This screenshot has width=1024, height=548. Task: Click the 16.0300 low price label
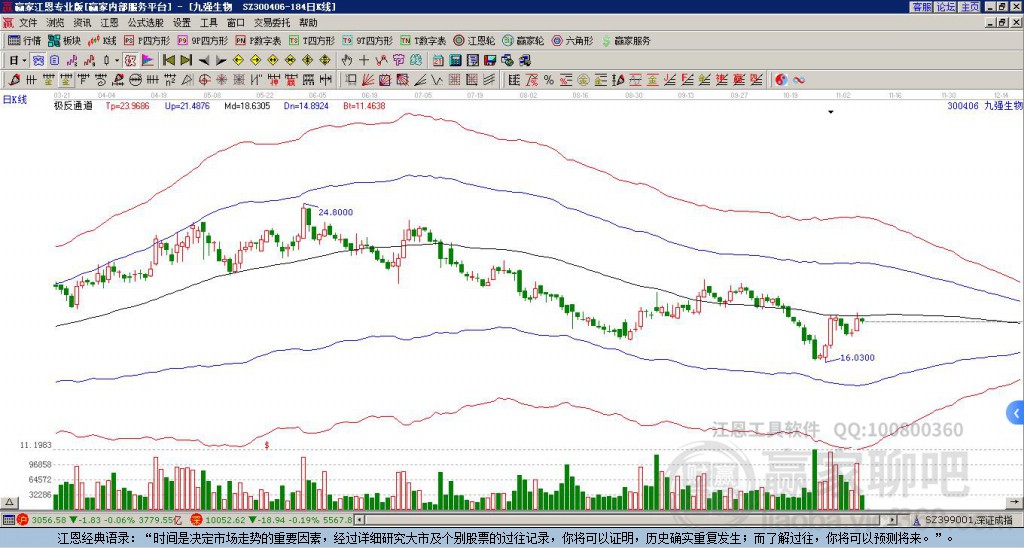(857, 358)
